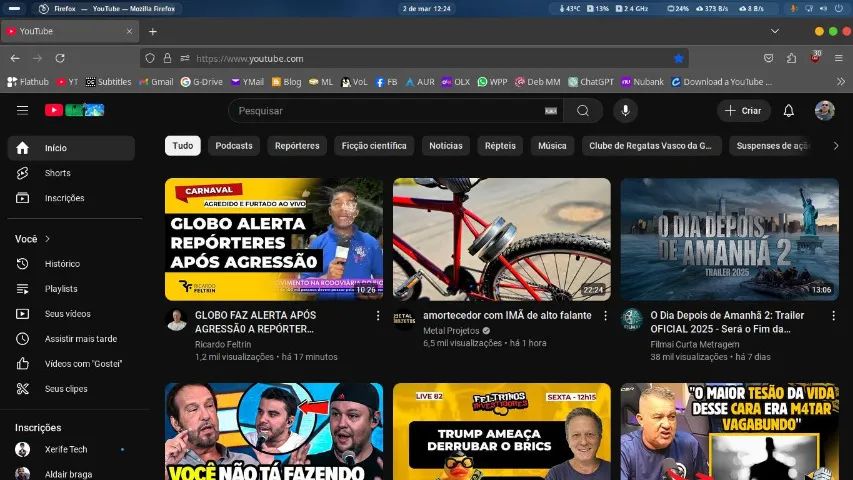Select the Podcasts filter chip
This screenshot has height=480, width=853.
[234, 146]
